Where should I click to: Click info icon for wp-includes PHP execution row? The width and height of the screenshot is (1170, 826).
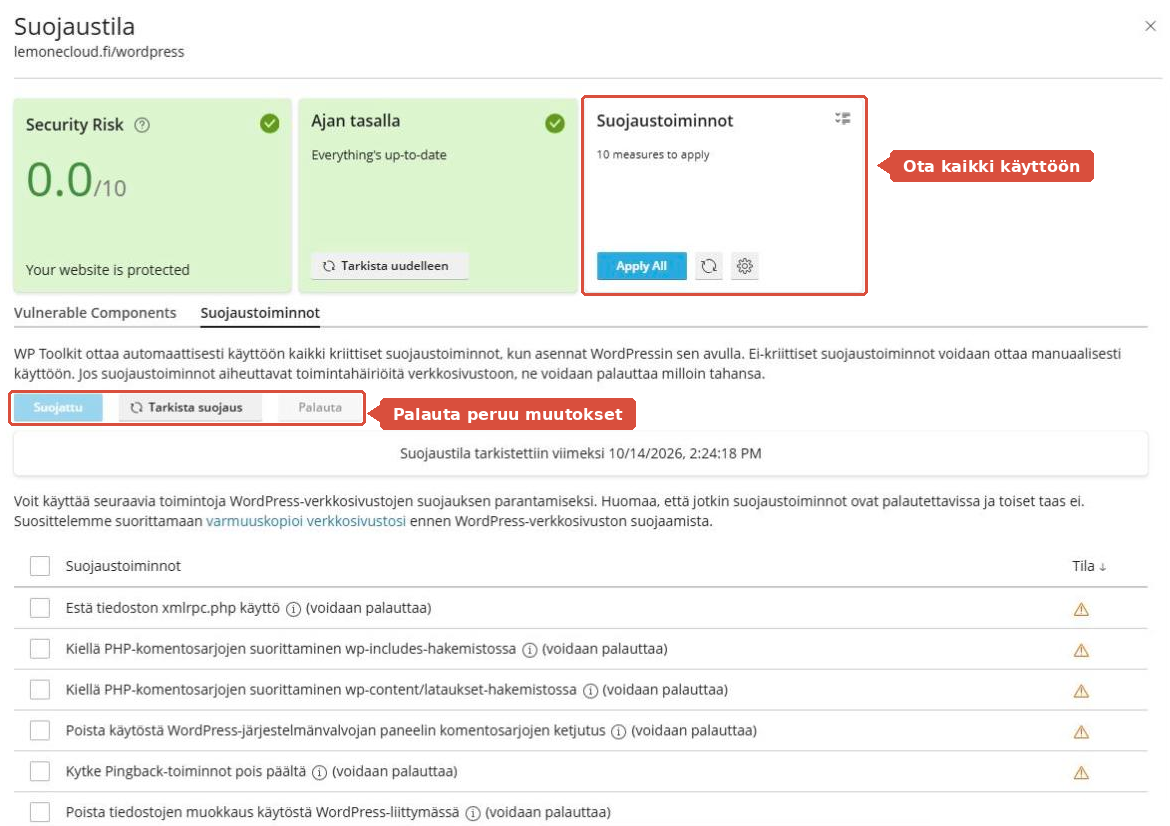pos(529,650)
